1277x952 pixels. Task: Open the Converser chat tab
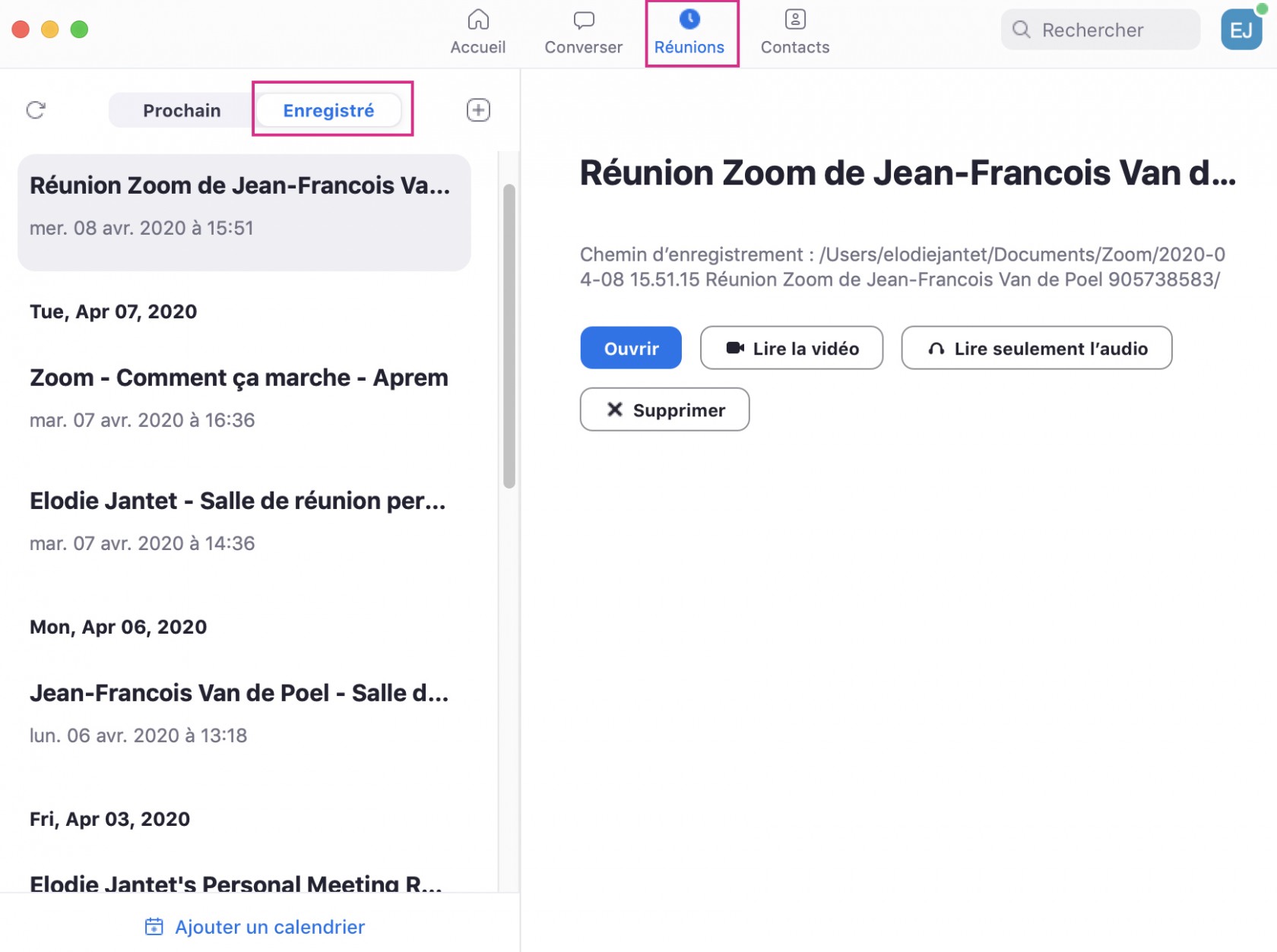click(x=583, y=32)
